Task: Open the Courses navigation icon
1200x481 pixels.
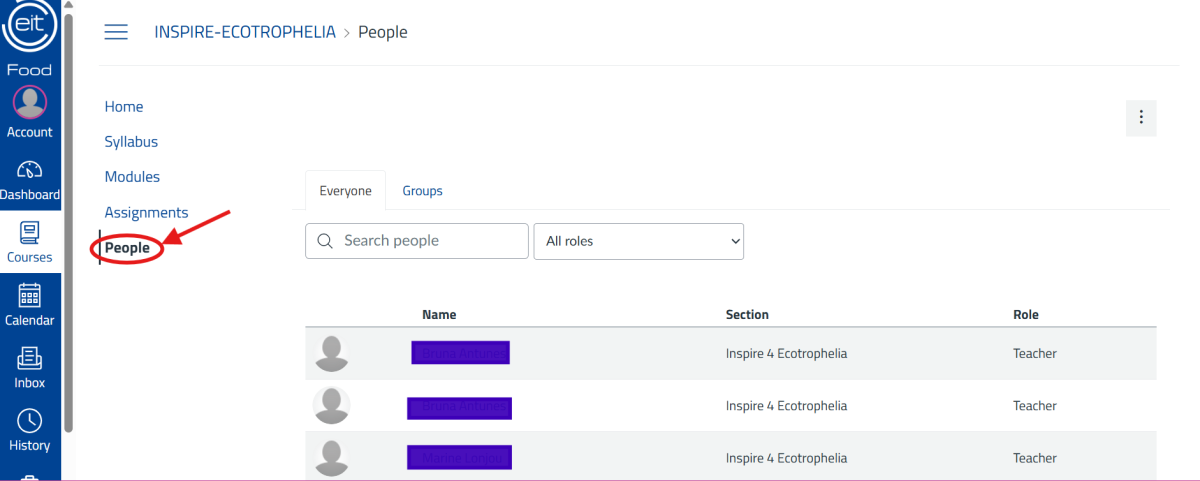Action: coord(30,243)
